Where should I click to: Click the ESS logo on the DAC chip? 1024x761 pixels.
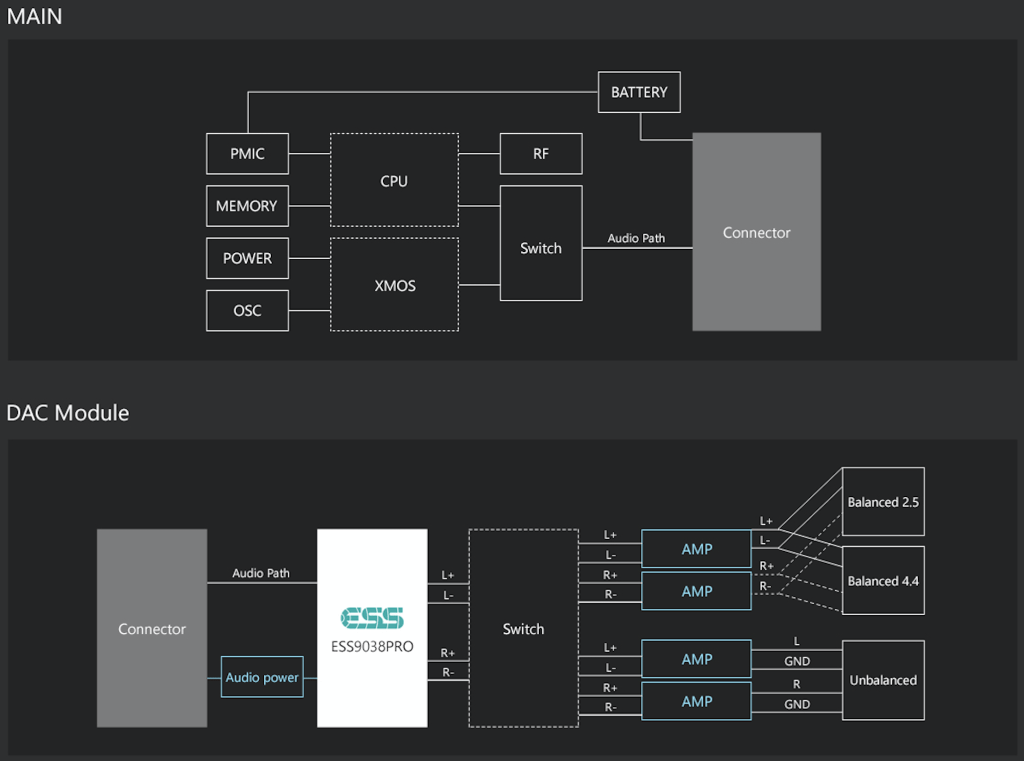(x=371, y=616)
